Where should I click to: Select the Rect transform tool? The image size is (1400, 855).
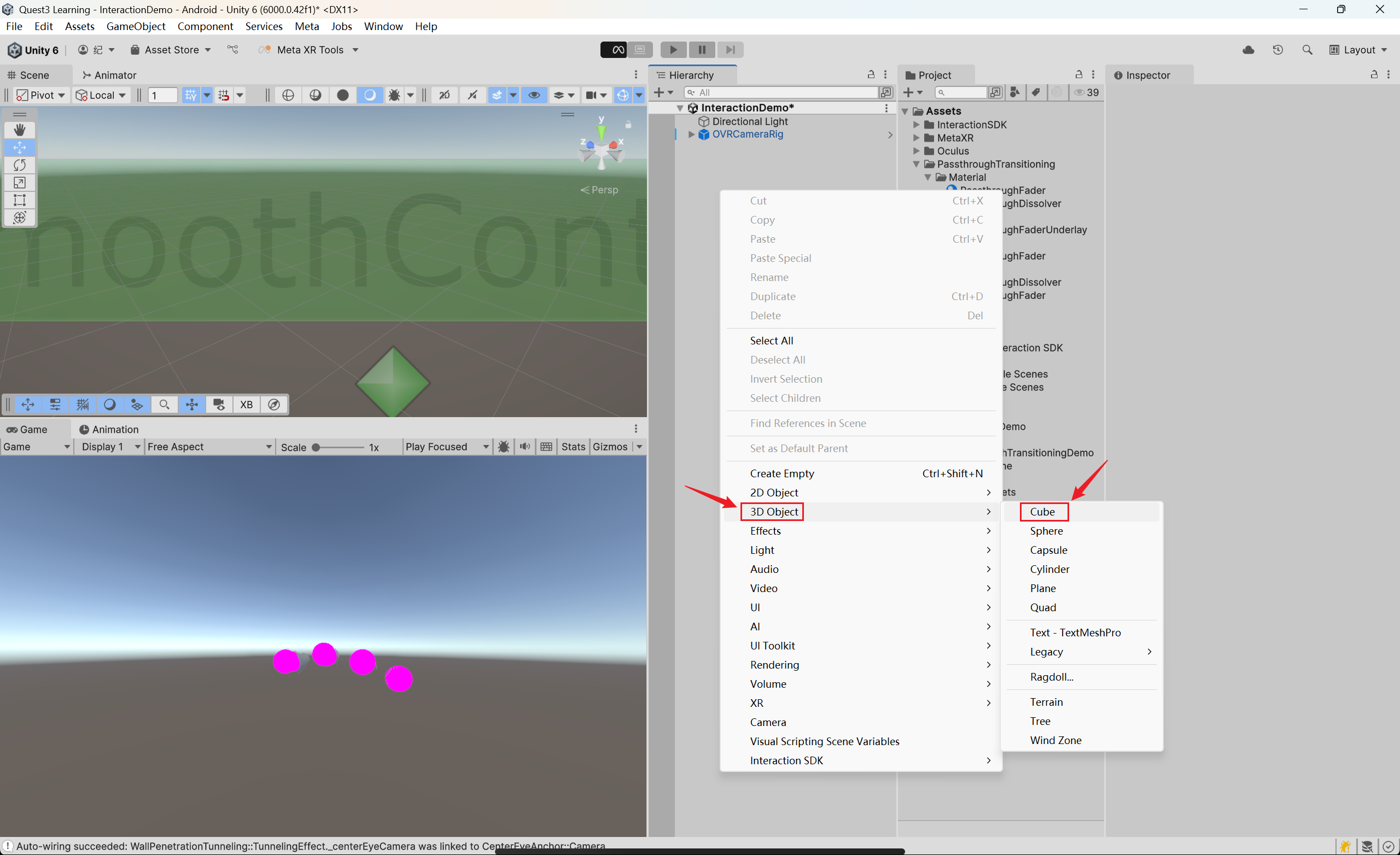tap(19, 200)
